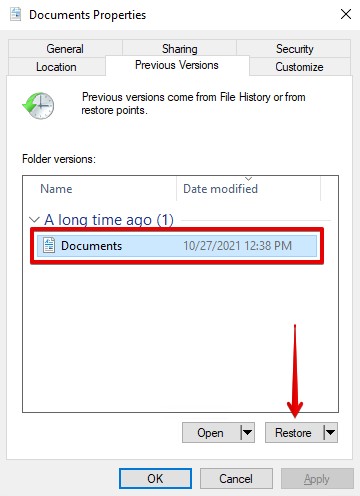The image size is (360, 496).
Task: Click the Cancel button
Action: 236,479
